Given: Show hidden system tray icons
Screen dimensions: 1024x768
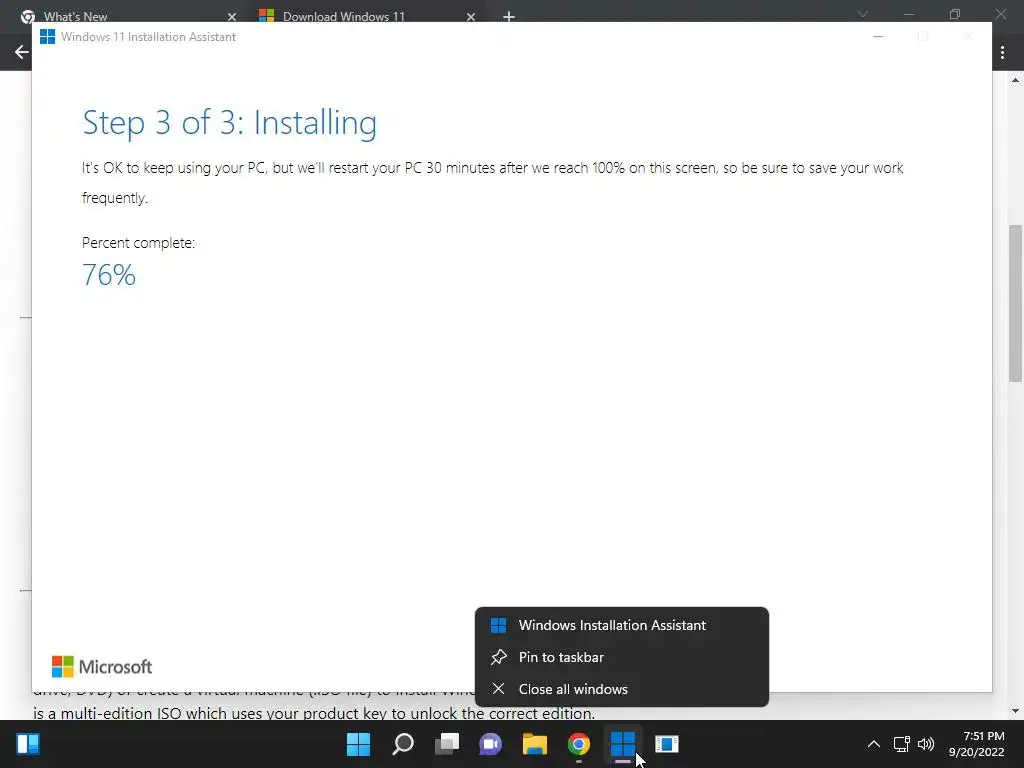Looking at the screenshot, I should [x=873, y=744].
